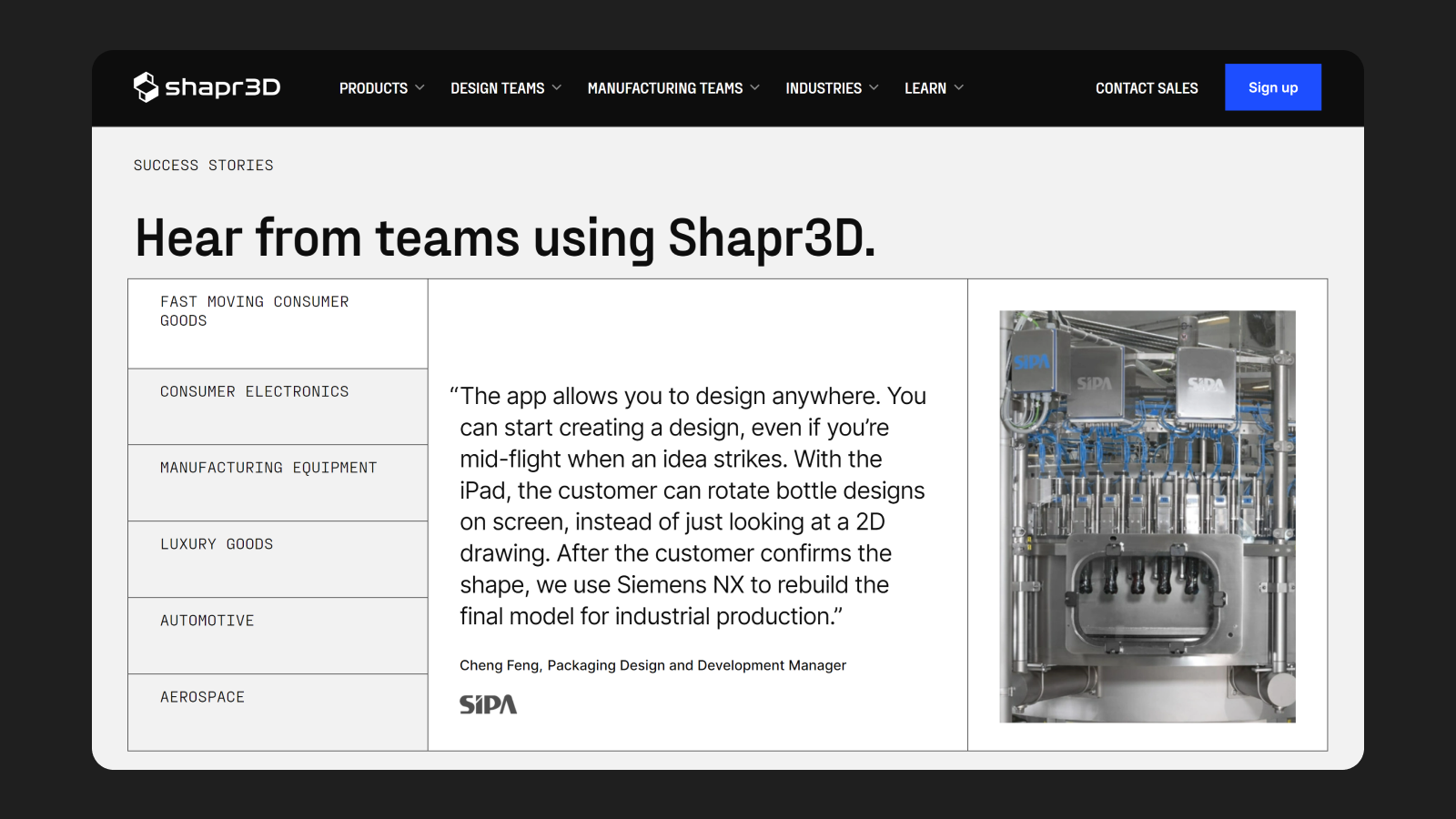Expand the Learn chevron arrow
Viewport: 1456px width, 819px height.
coord(958,88)
